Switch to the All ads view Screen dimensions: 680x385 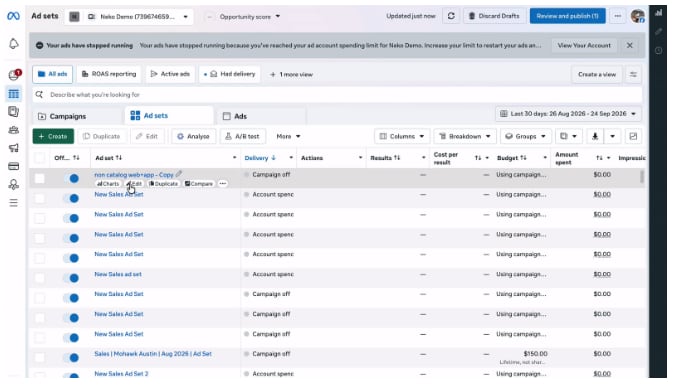click(x=52, y=74)
